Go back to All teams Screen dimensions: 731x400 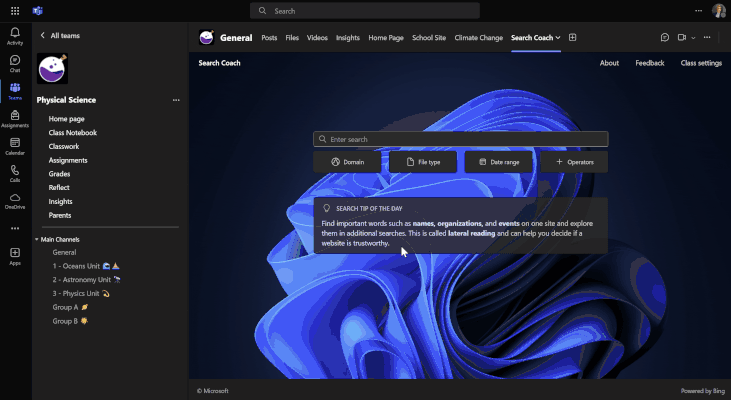tap(60, 35)
